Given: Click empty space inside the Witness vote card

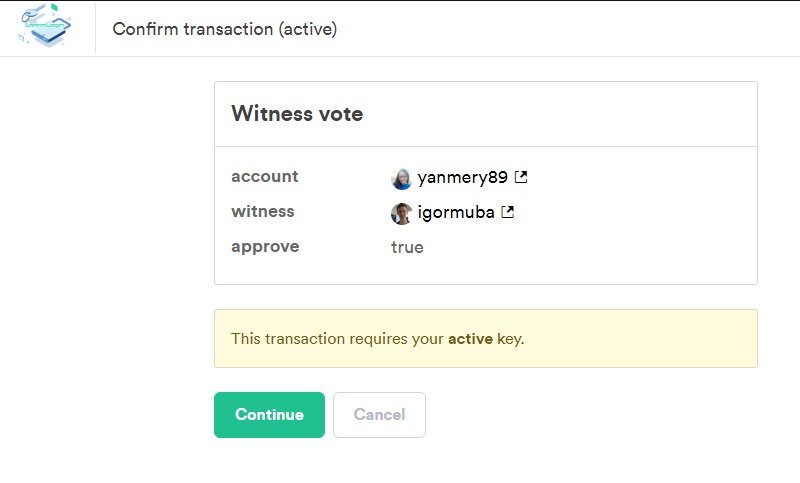Looking at the screenshot, I should (x=638, y=230).
